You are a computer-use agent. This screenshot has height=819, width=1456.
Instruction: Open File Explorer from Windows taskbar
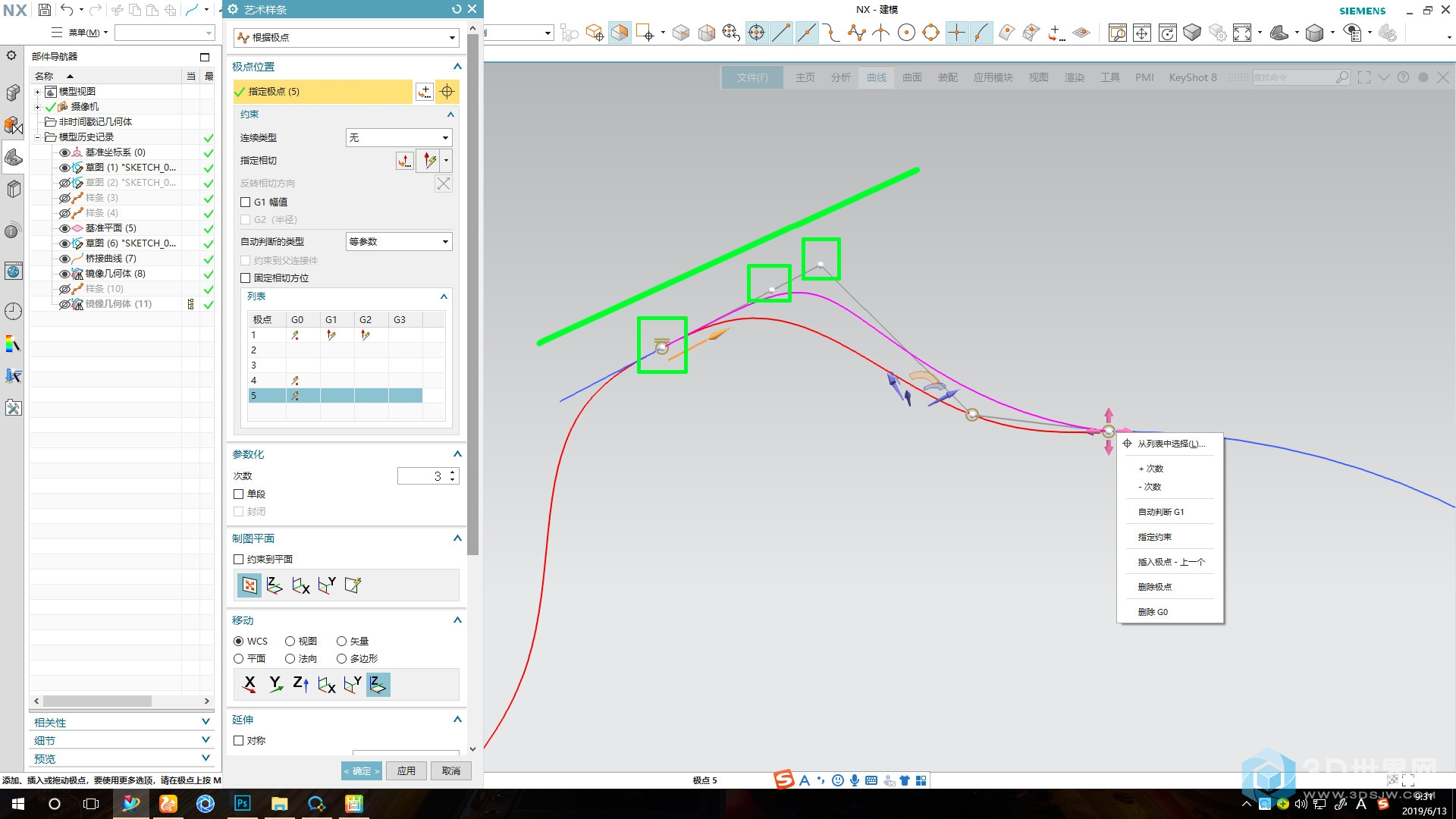(x=280, y=804)
